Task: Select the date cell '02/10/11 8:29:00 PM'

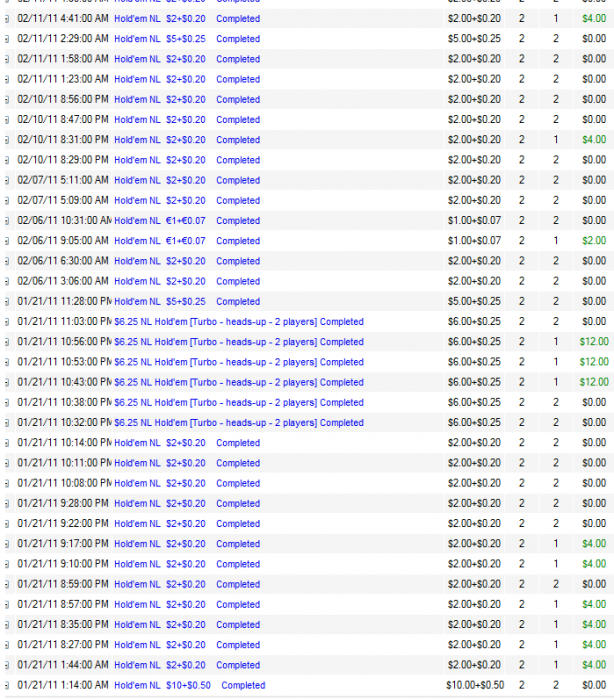Action: tap(63, 160)
